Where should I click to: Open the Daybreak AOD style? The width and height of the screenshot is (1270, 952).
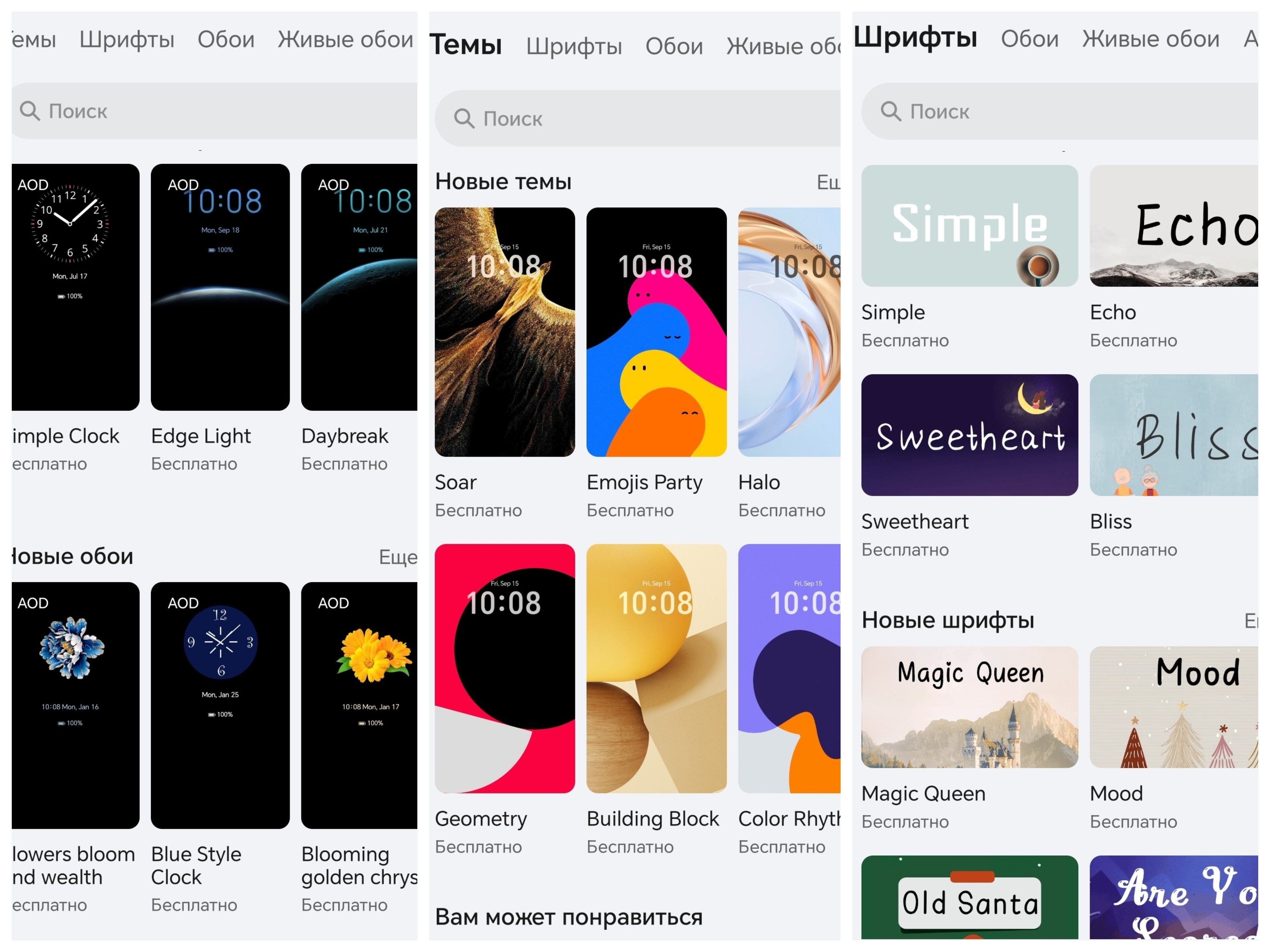[359, 288]
